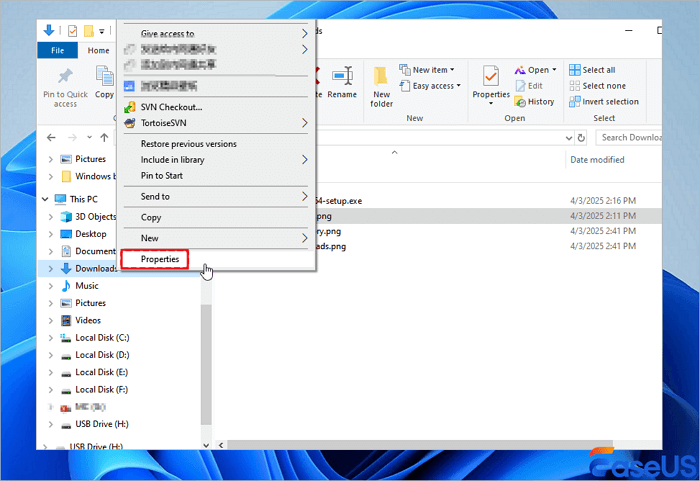Expand the Desktop tree node
Screen dimensions: 700x481
pos(50,234)
